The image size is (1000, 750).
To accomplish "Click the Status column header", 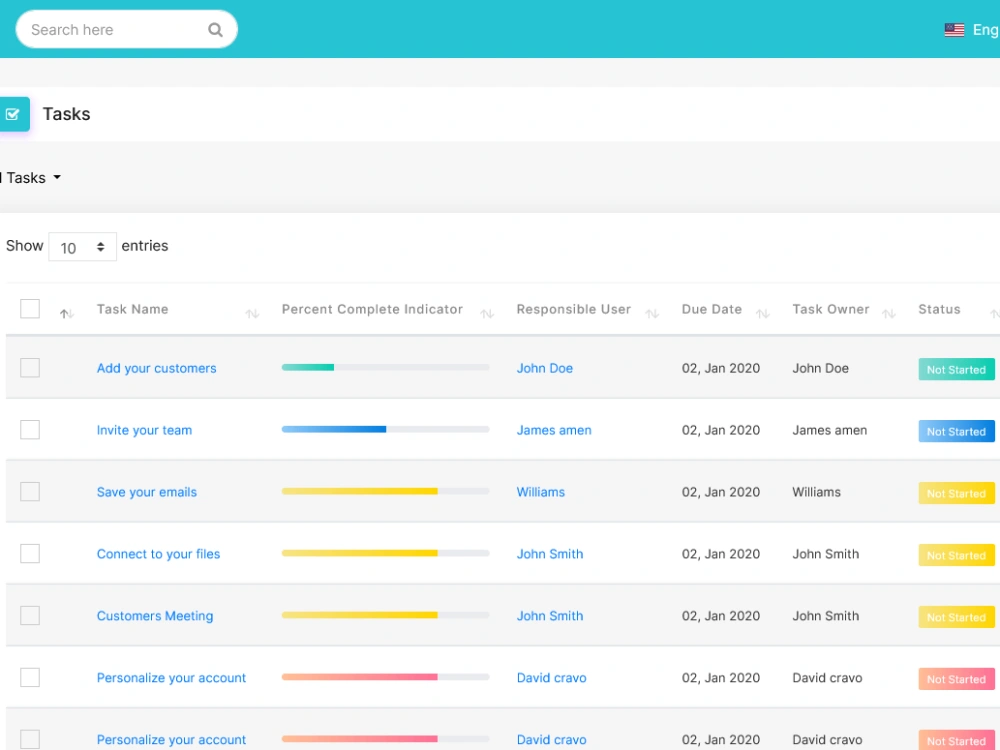I will (x=939, y=309).
